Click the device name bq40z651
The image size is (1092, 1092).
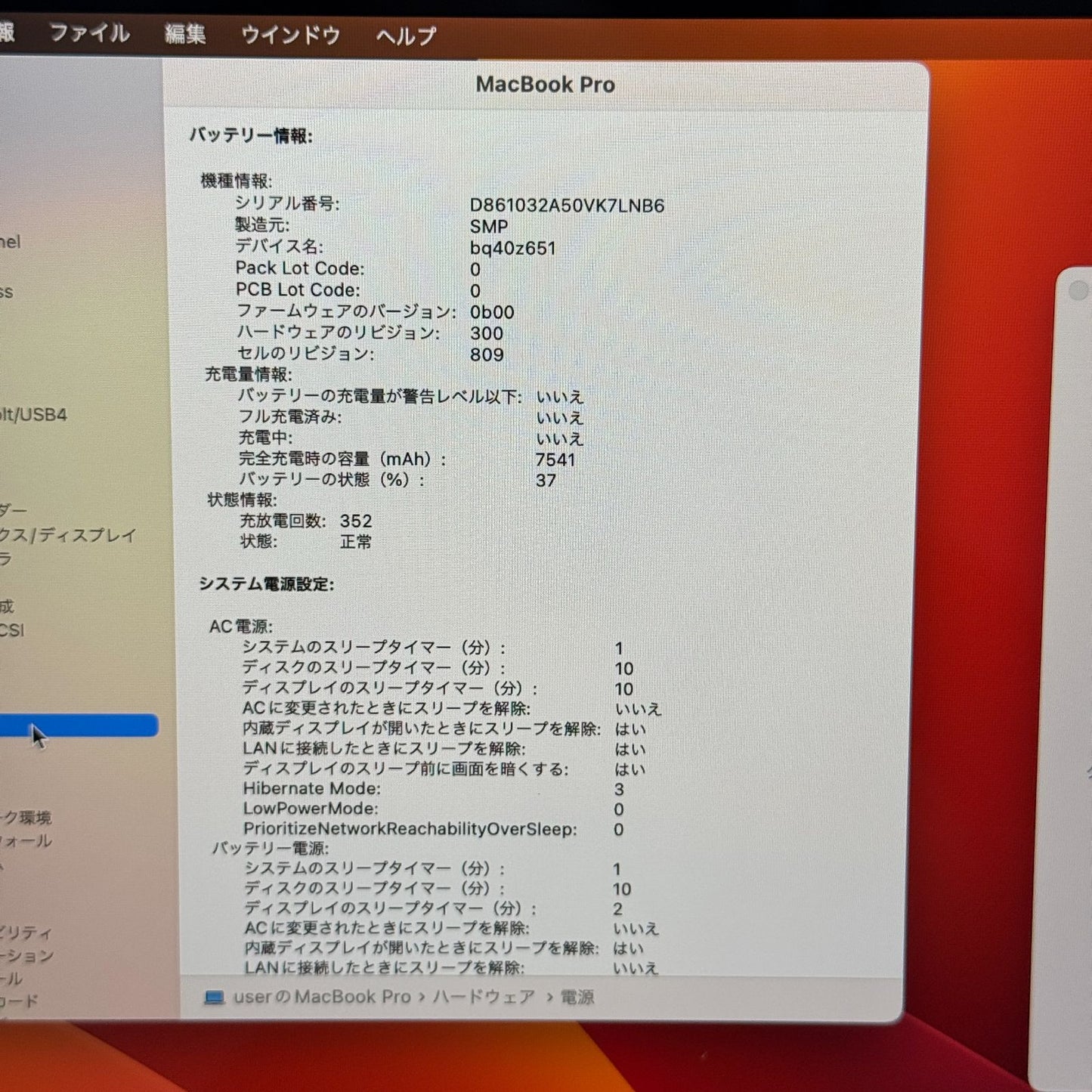point(512,248)
